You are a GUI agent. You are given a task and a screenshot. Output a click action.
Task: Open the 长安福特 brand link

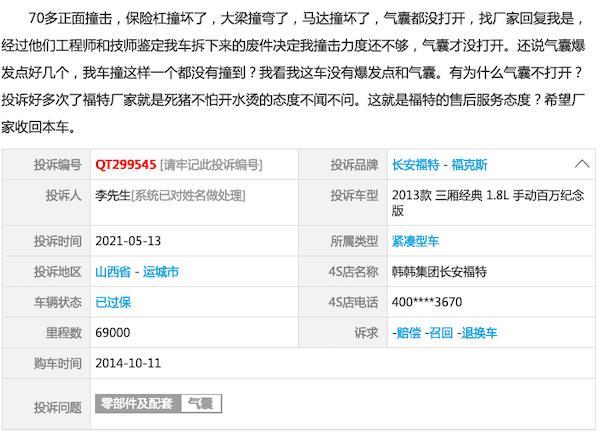416,165
